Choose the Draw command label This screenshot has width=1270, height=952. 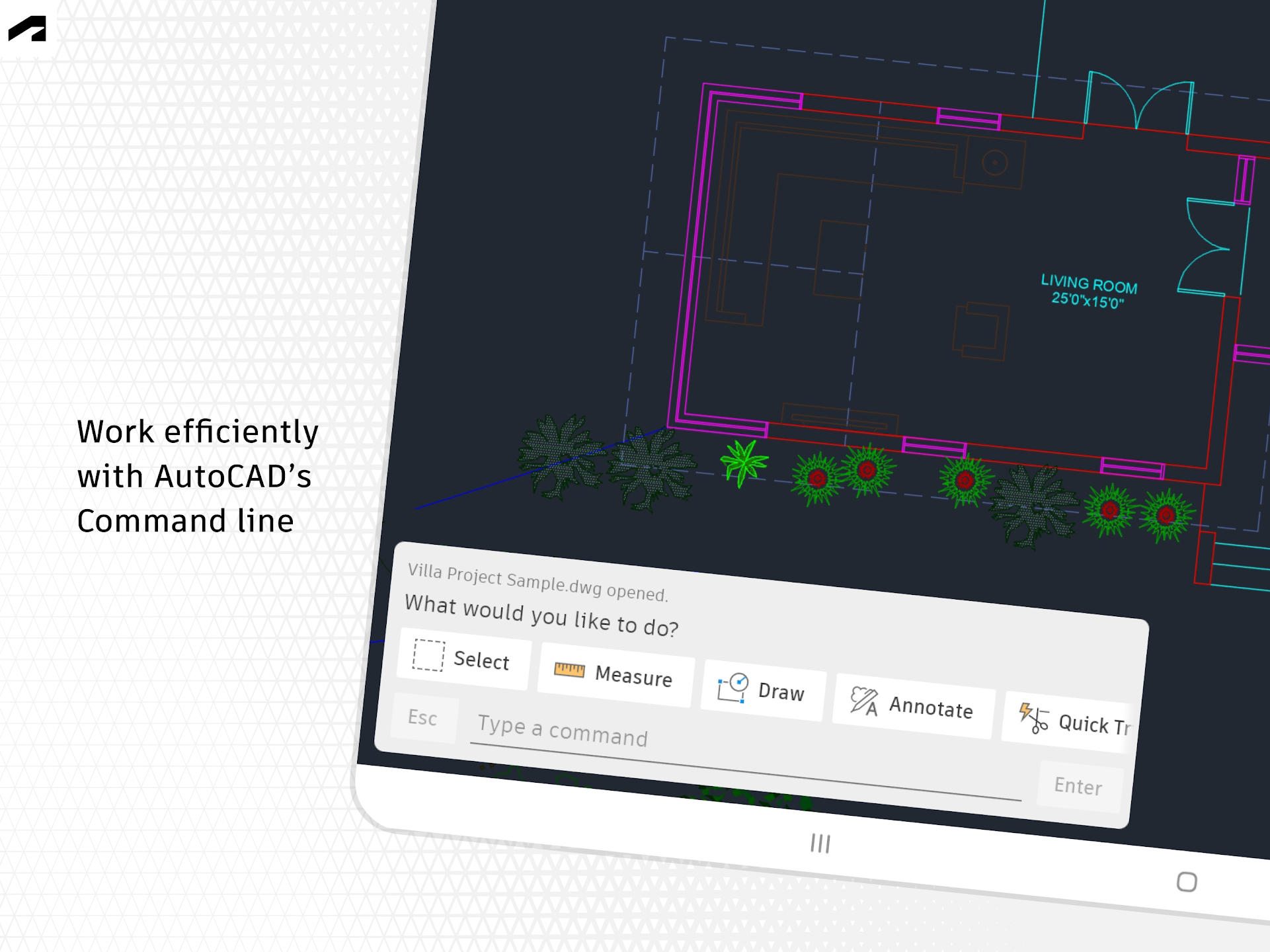(x=781, y=692)
